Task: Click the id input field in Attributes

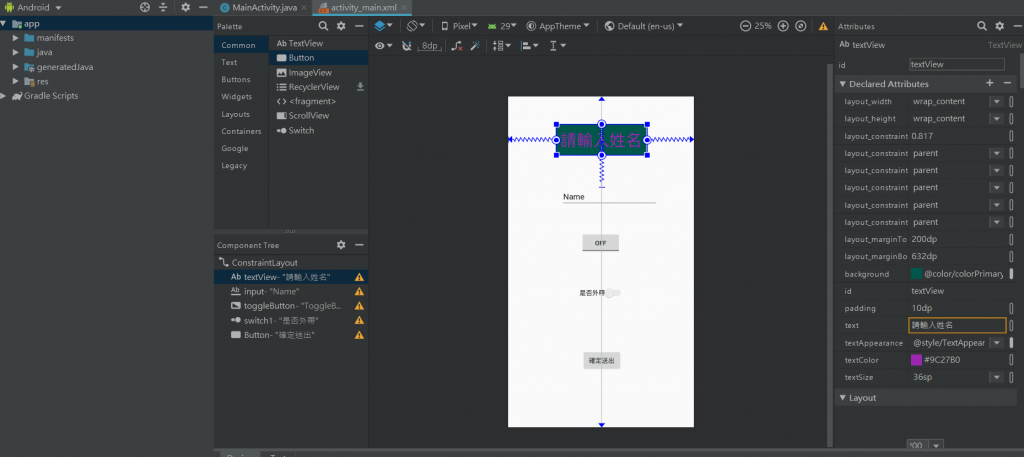Action: (956, 64)
